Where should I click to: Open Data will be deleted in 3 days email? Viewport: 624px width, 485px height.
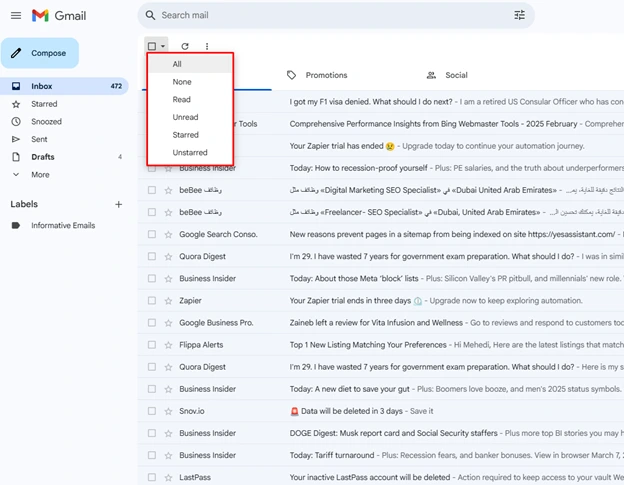click(381, 411)
